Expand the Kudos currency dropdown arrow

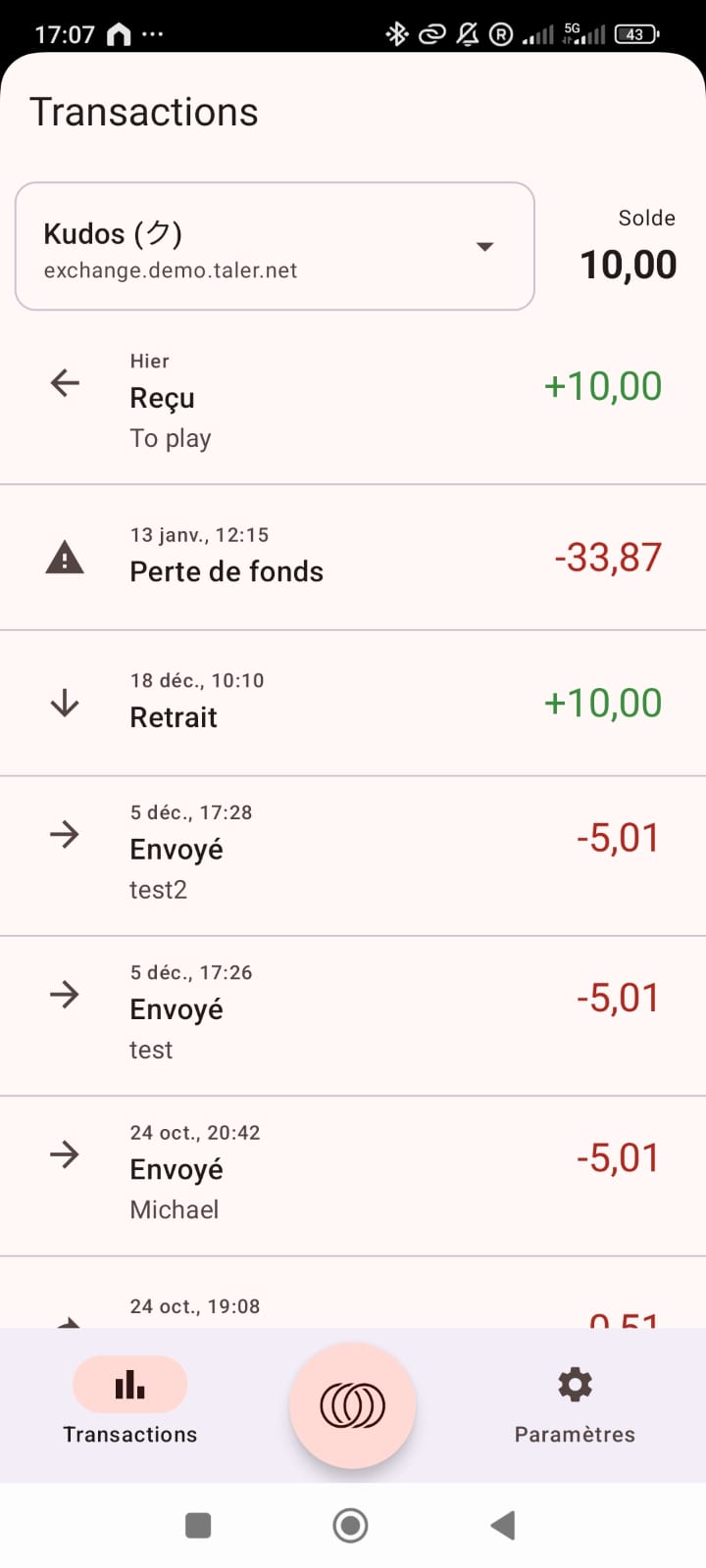[484, 246]
